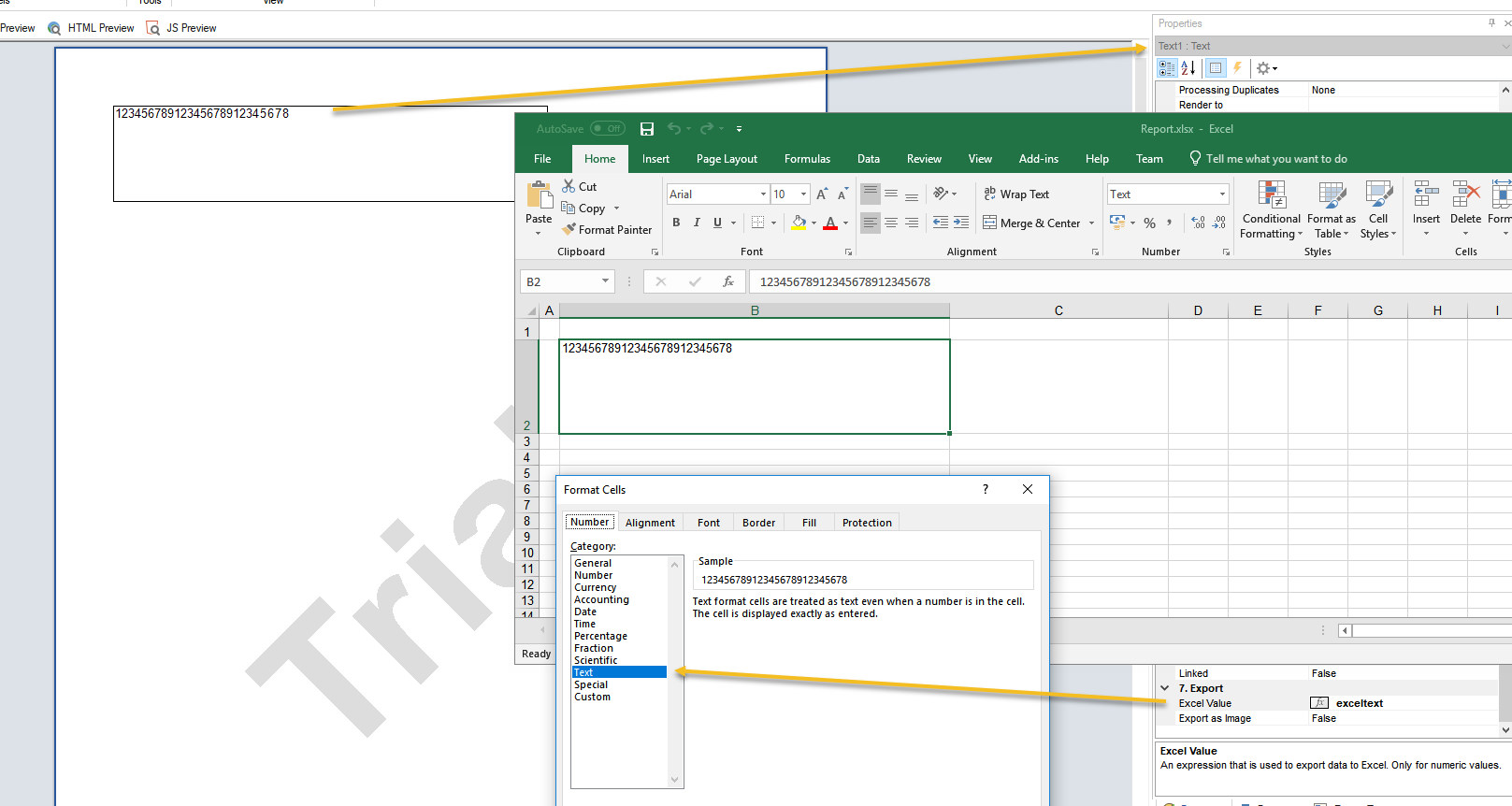Click the Increase Decimal icon
The image size is (1512, 806).
1199,223
